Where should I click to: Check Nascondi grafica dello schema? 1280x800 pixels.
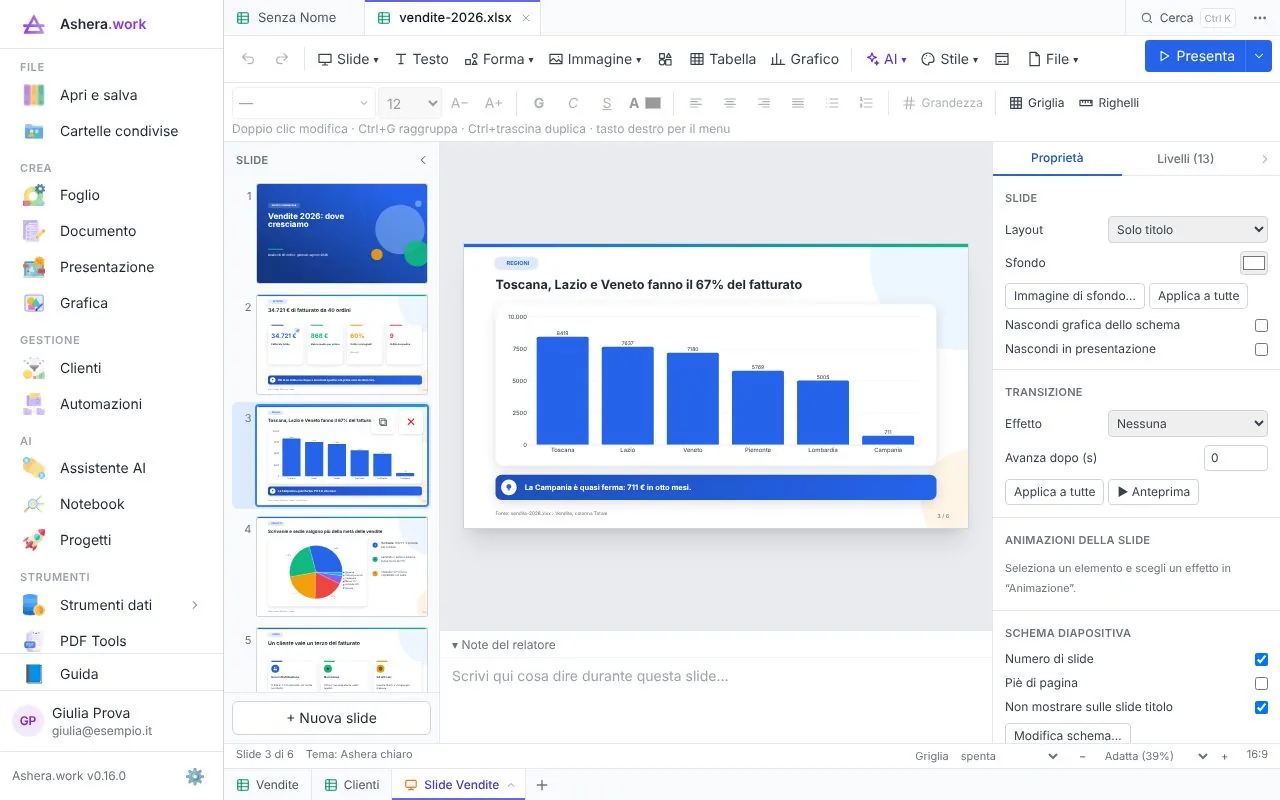[x=1261, y=325]
